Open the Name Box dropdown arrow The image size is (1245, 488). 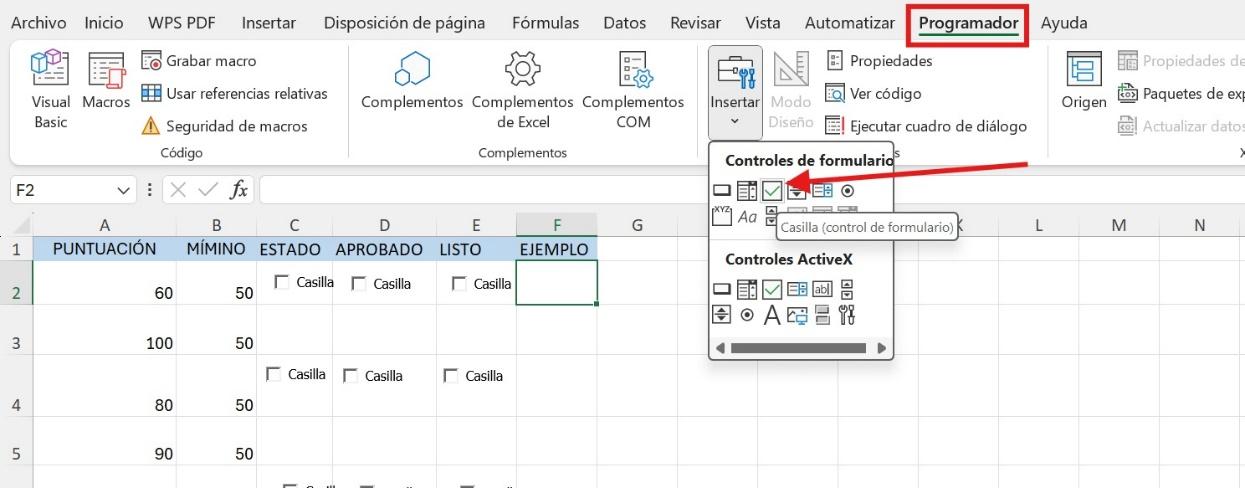tap(124, 190)
